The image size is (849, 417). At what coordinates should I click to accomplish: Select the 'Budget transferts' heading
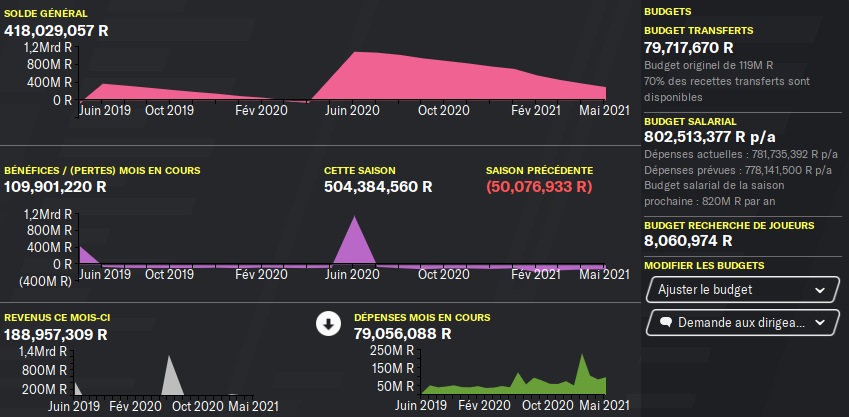coord(698,31)
